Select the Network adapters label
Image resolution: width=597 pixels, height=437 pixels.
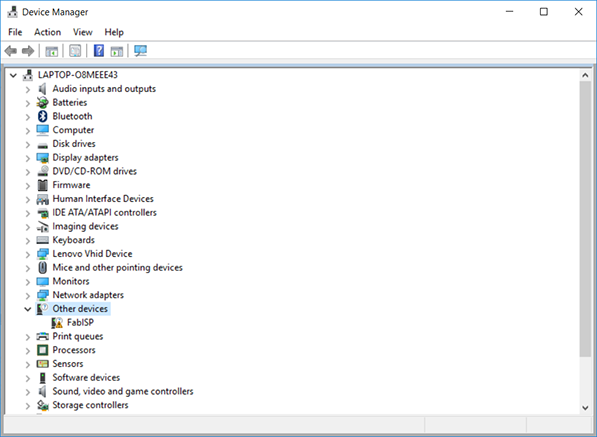click(x=88, y=295)
